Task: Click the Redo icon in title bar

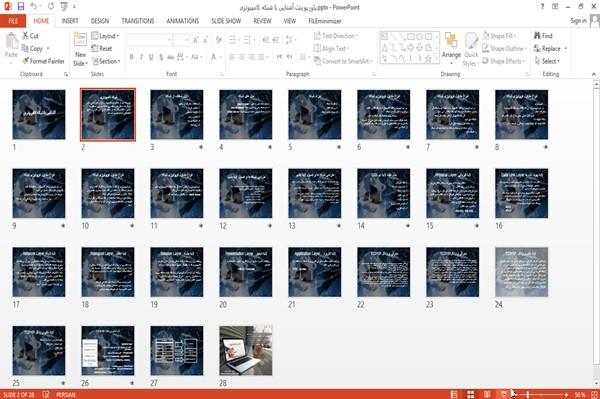Action: (x=51, y=7)
